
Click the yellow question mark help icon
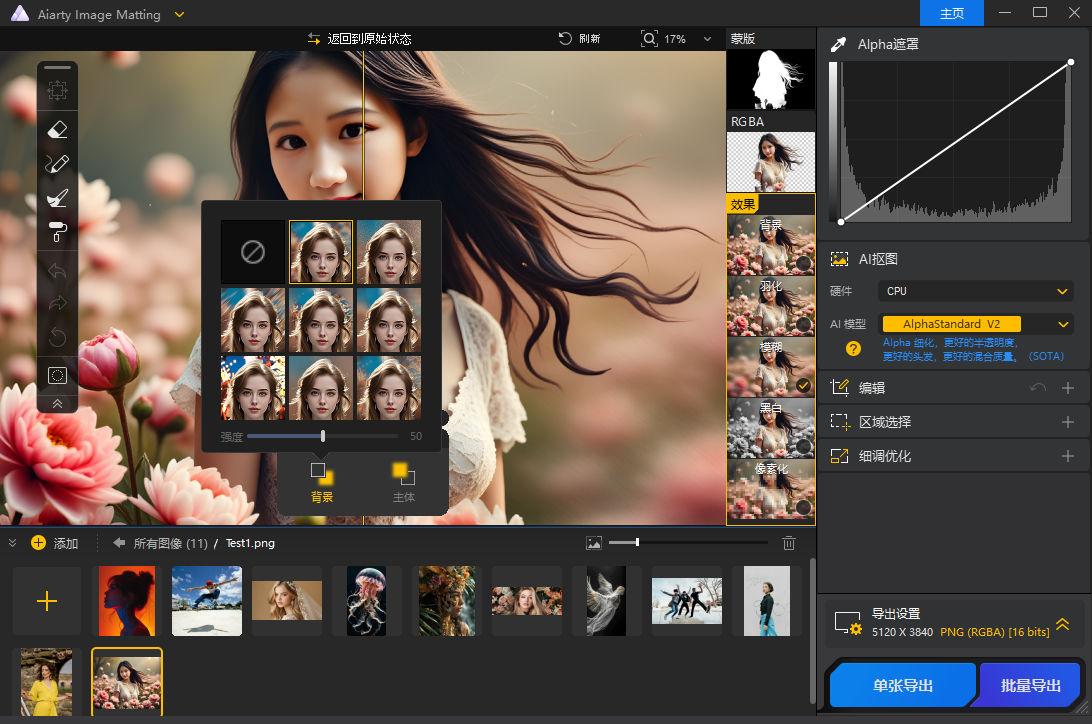853,349
